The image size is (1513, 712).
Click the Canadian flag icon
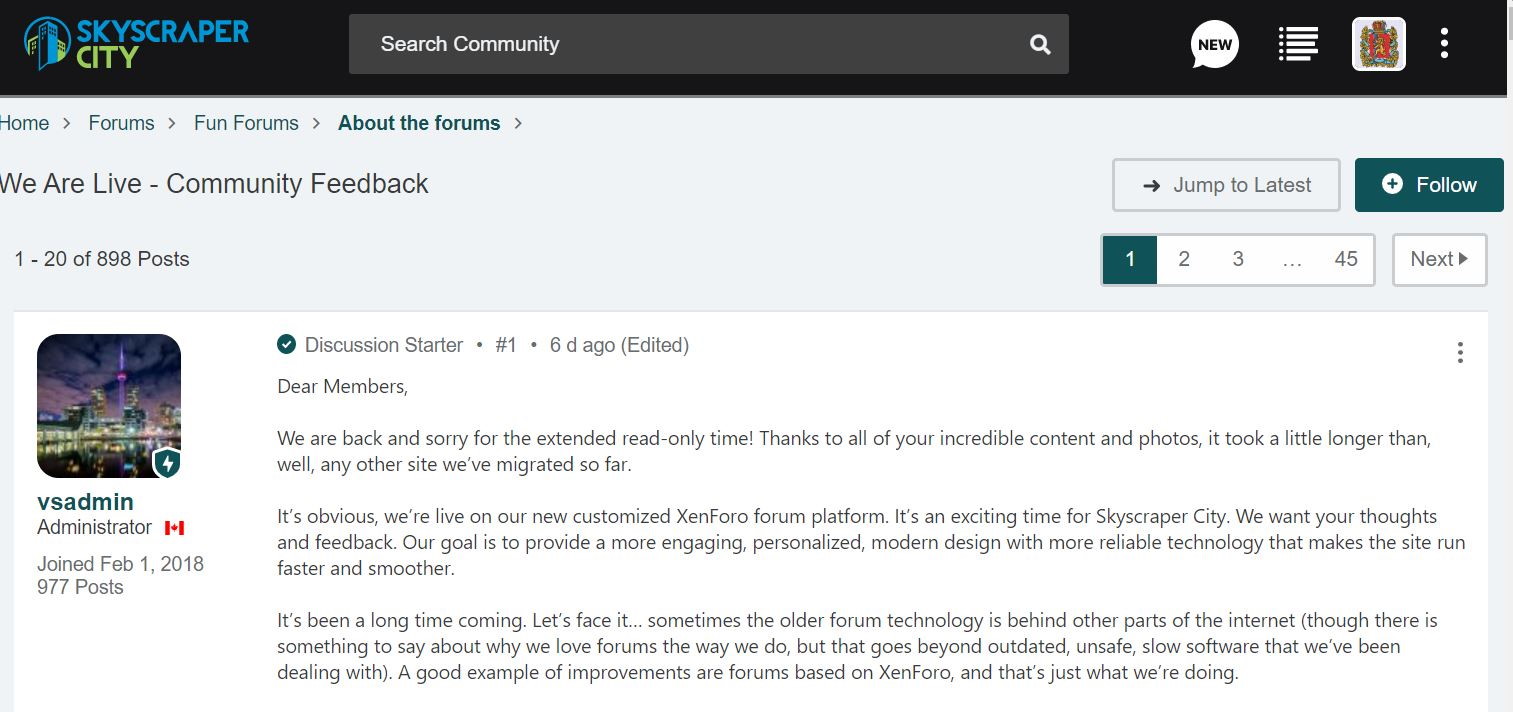174,528
